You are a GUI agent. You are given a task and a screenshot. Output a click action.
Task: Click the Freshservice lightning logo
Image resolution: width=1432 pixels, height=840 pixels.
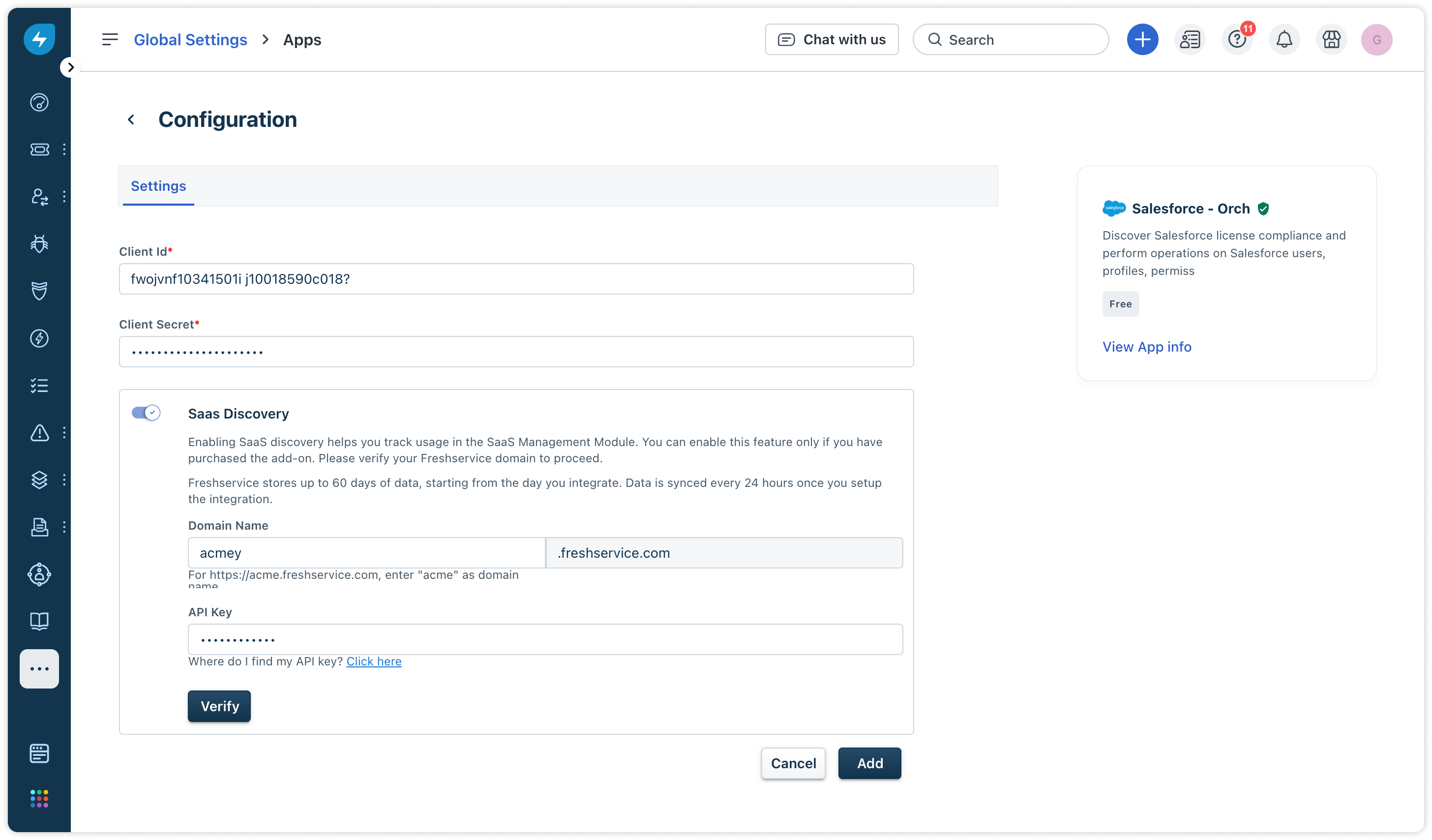39,39
